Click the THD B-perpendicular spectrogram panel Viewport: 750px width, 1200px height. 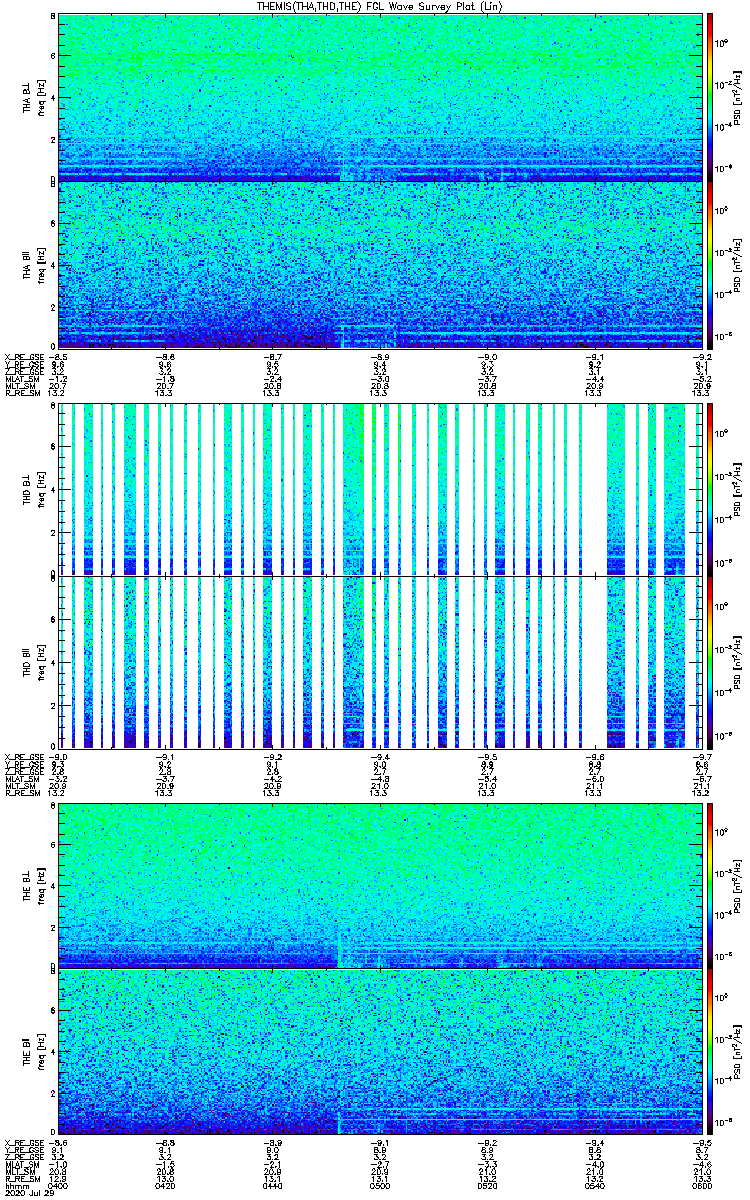coord(379,489)
